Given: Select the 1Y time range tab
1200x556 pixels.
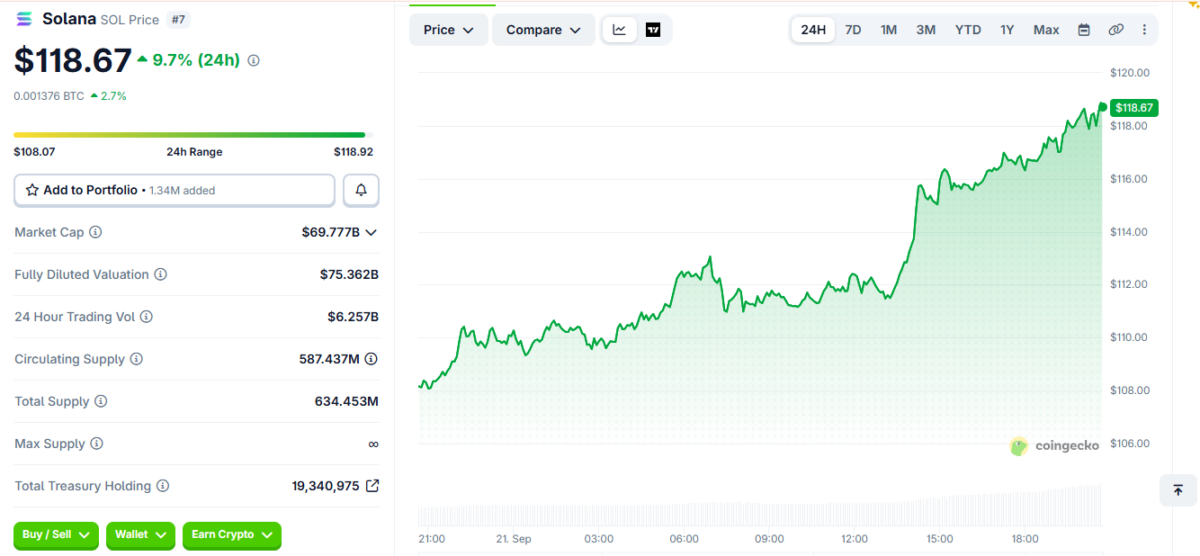Looking at the screenshot, I should 1007,30.
